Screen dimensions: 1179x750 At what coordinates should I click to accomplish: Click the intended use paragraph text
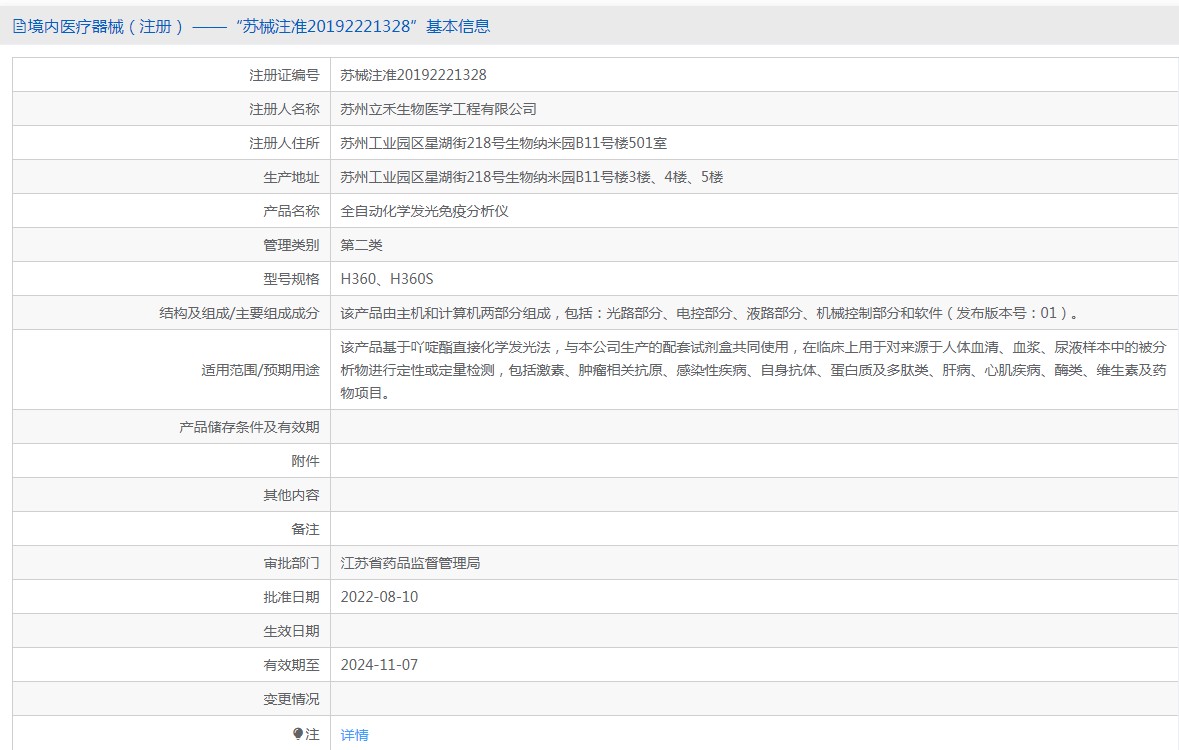[752, 370]
